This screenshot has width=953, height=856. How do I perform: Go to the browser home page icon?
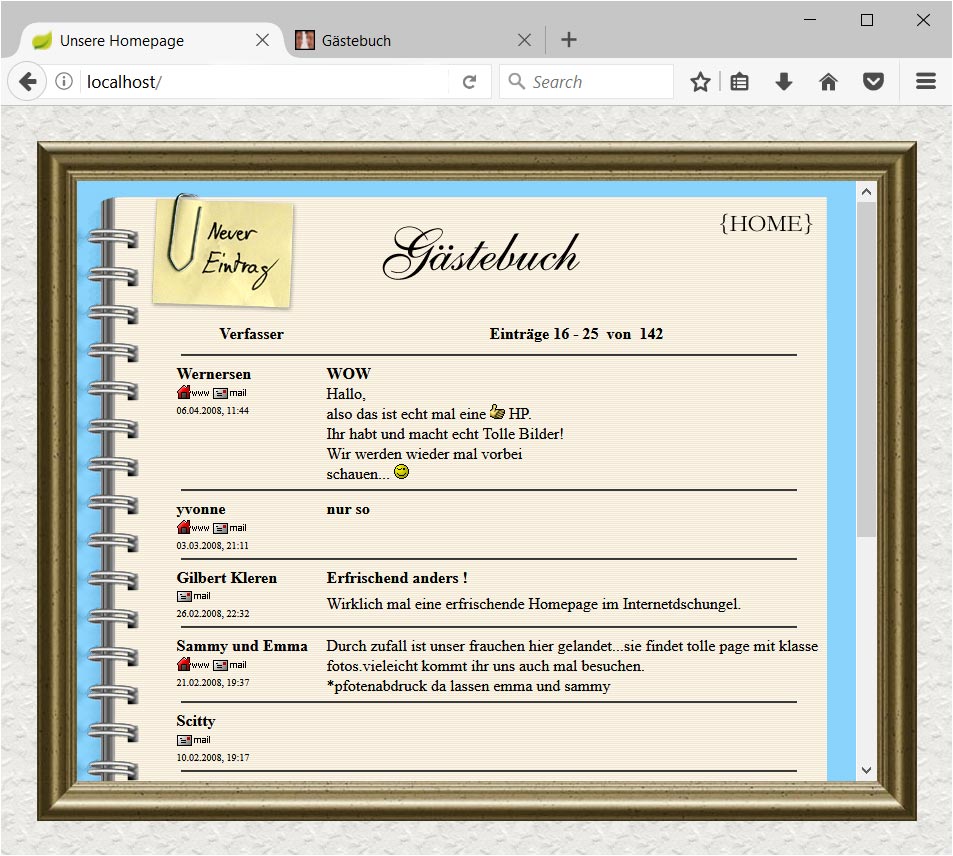click(828, 81)
